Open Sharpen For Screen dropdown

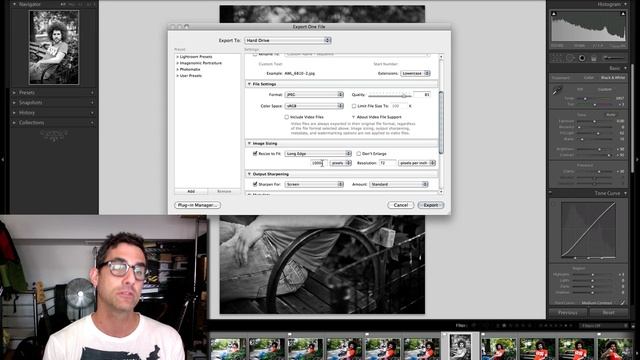[314, 184]
